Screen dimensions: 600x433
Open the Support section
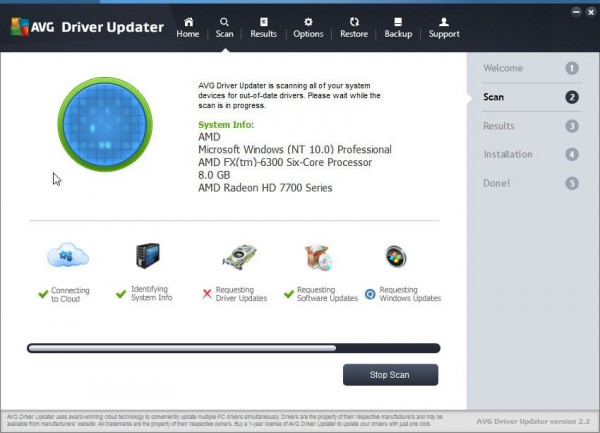[444, 28]
